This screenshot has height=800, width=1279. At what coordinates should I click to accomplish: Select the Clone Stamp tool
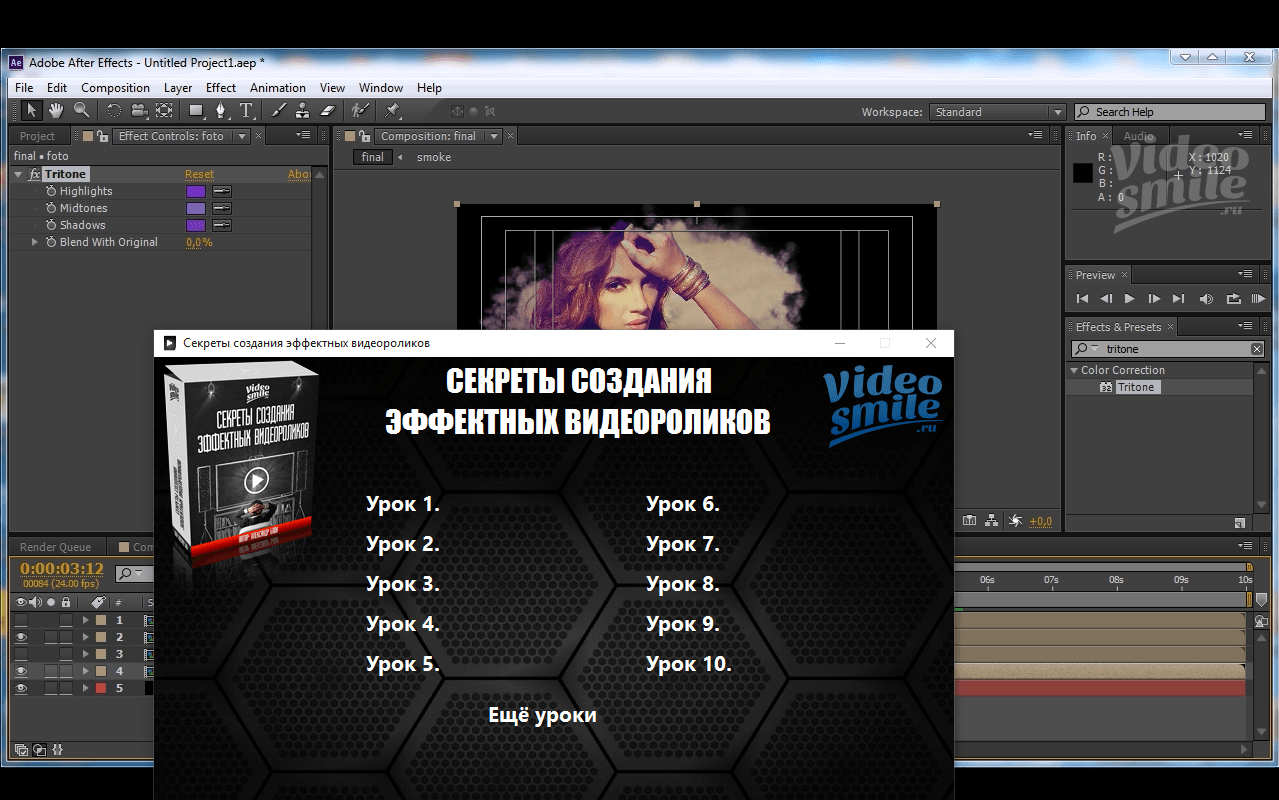303,111
